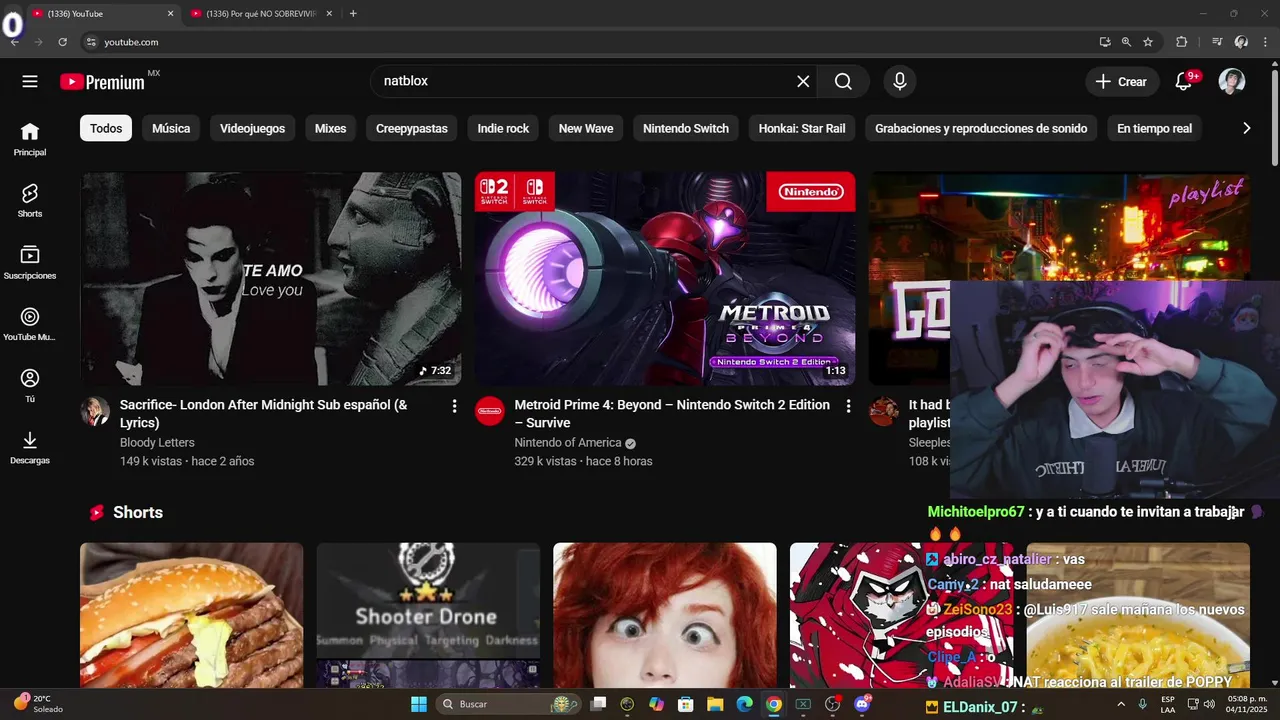This screenshot has width=1280, height=720.
Task: Open the red-haired girl Short thumbnail
Action: pyautogui.click(x=665, y=615)
